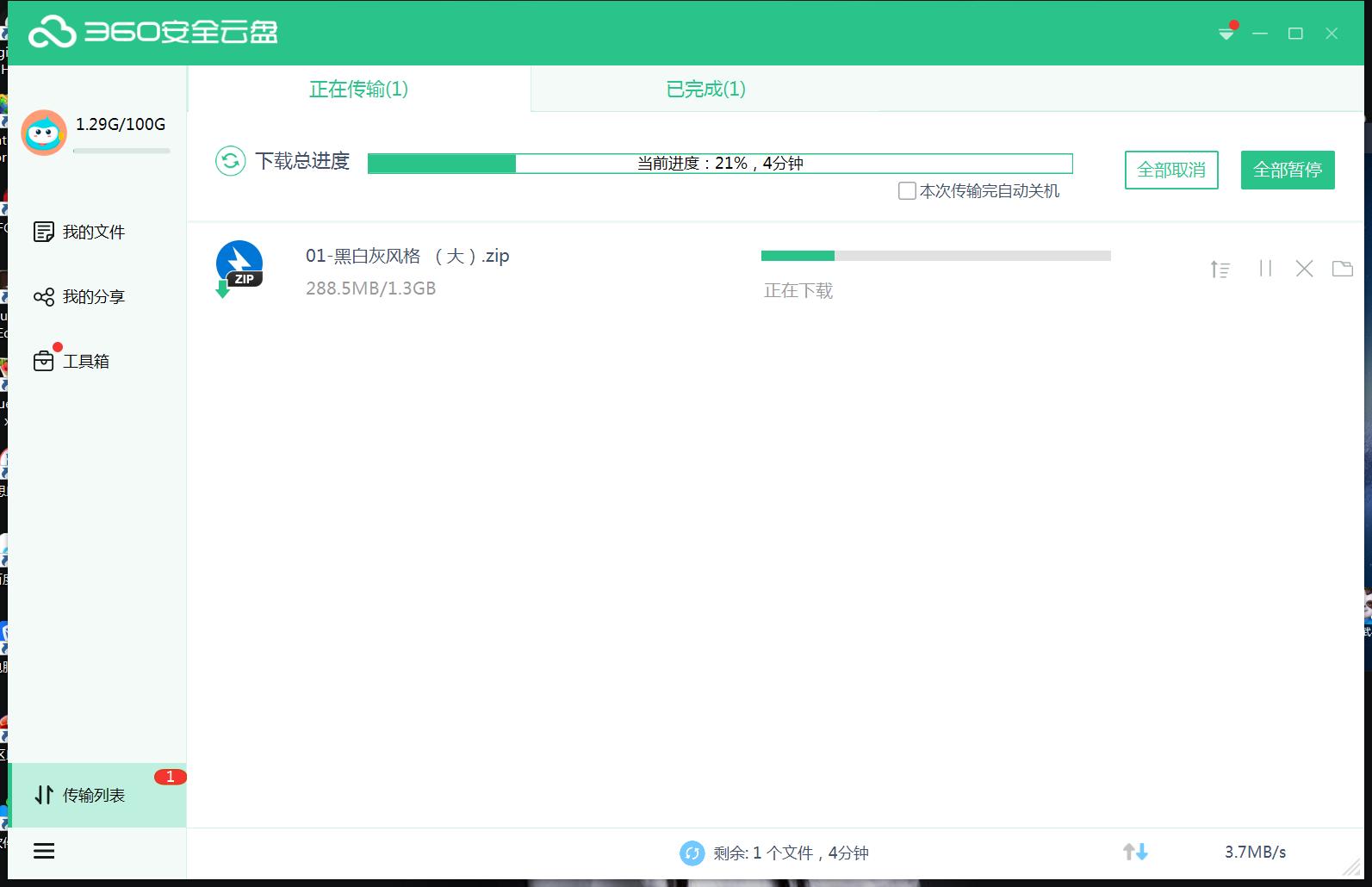Select the 正在传输(1) tab
This screenshot has width=1372, height=887.
[358, 89]
